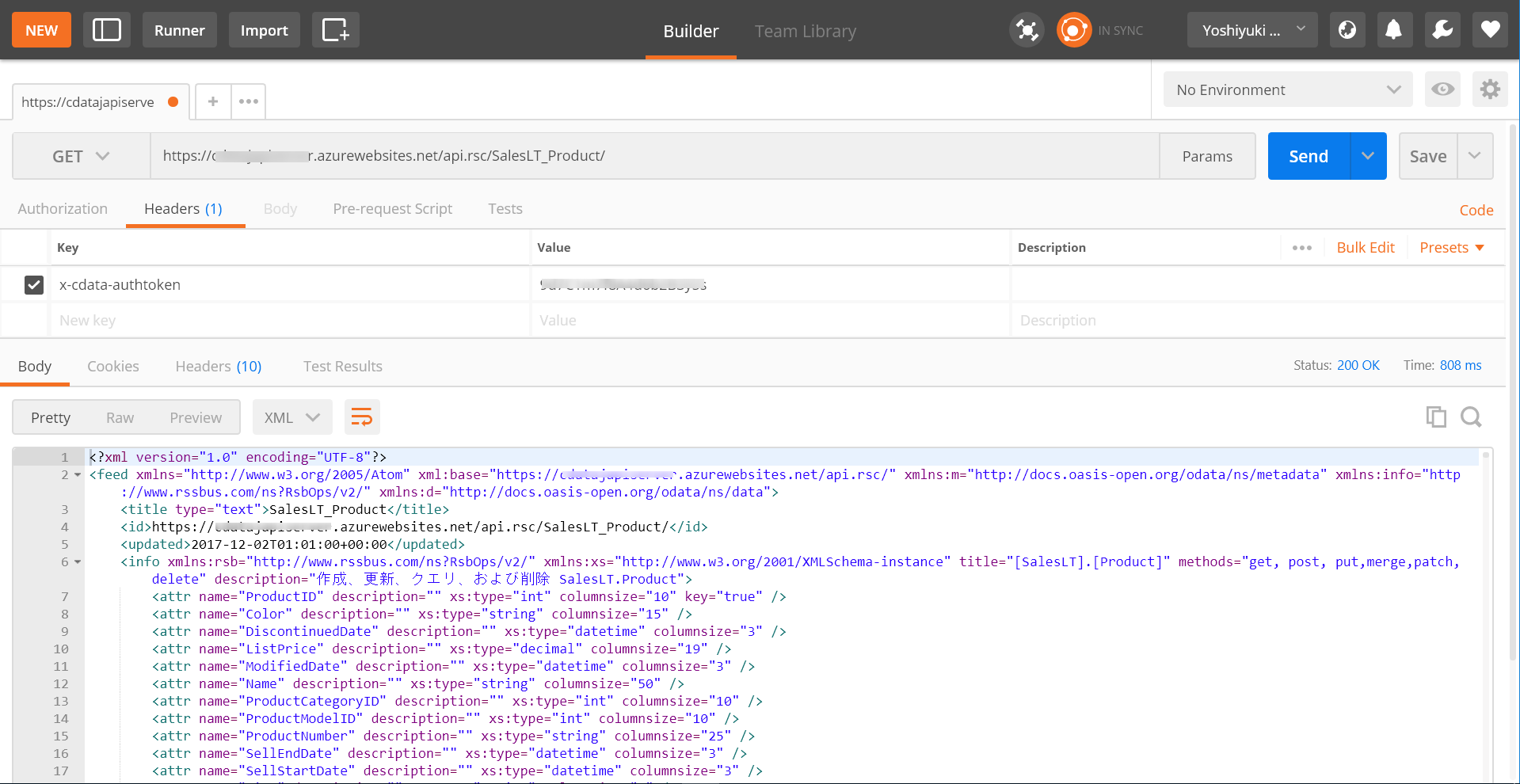Image resolution: width=1520 pixels, height=784 pixels.
Task: Click the Postman sync status icon
Action: 1073,29
